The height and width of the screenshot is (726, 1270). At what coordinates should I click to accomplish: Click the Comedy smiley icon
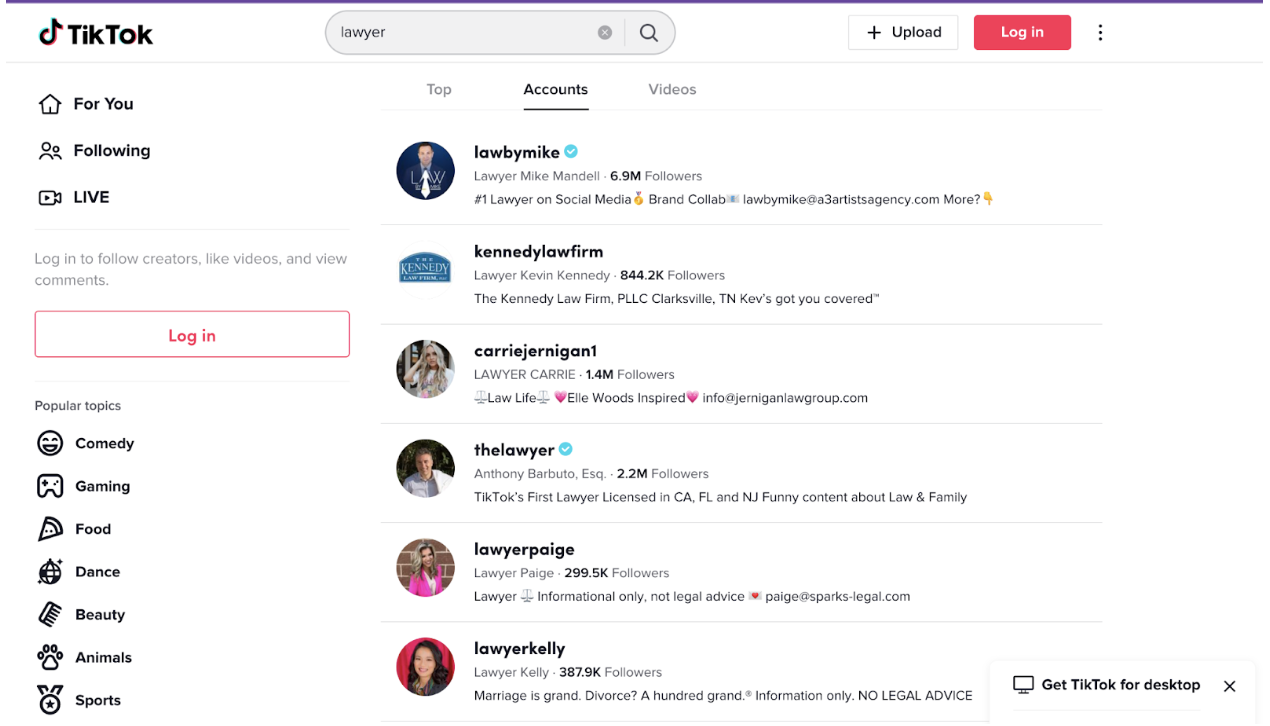tap(50, 443)
